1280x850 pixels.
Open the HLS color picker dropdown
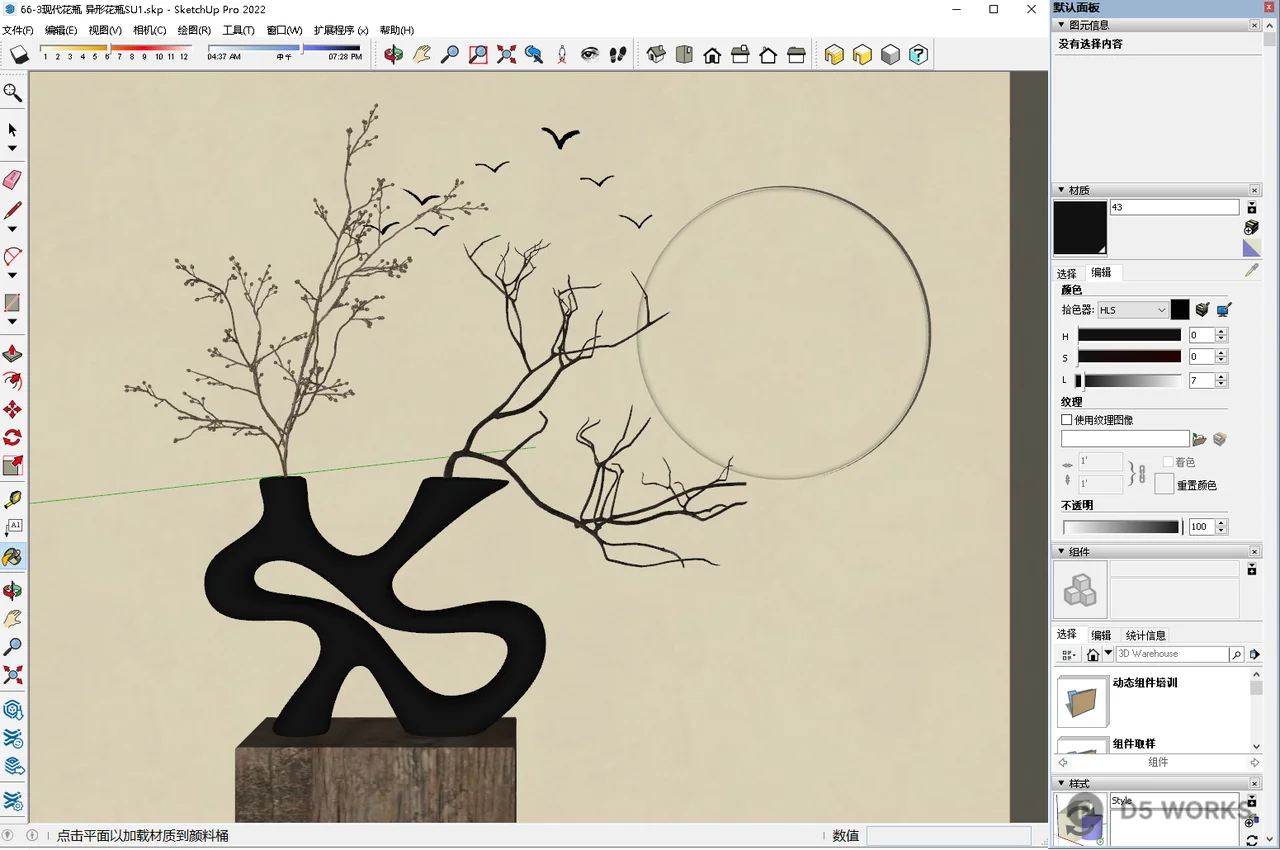[1132, 310]
